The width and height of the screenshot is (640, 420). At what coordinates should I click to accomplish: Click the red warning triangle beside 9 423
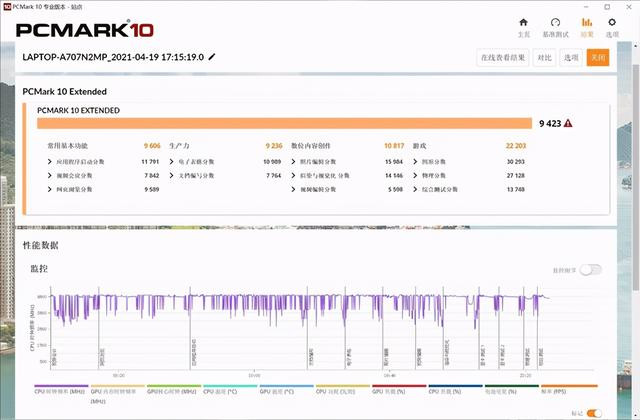pyautogui.click(x=568, y=123)
